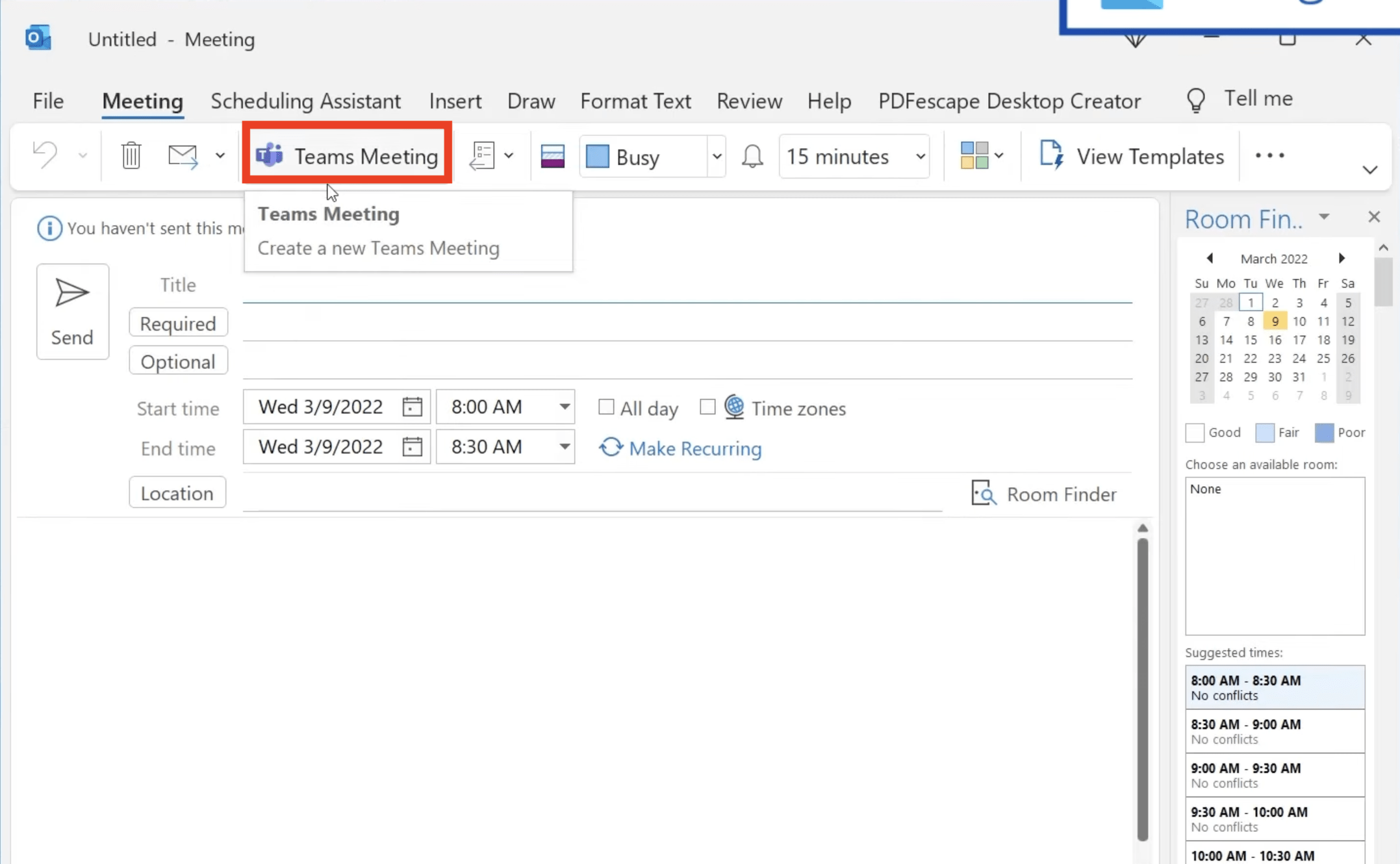Switch to the Scheduling Assistant tab
Screen dimensions: 1400x864
click(x=305, y=101)
